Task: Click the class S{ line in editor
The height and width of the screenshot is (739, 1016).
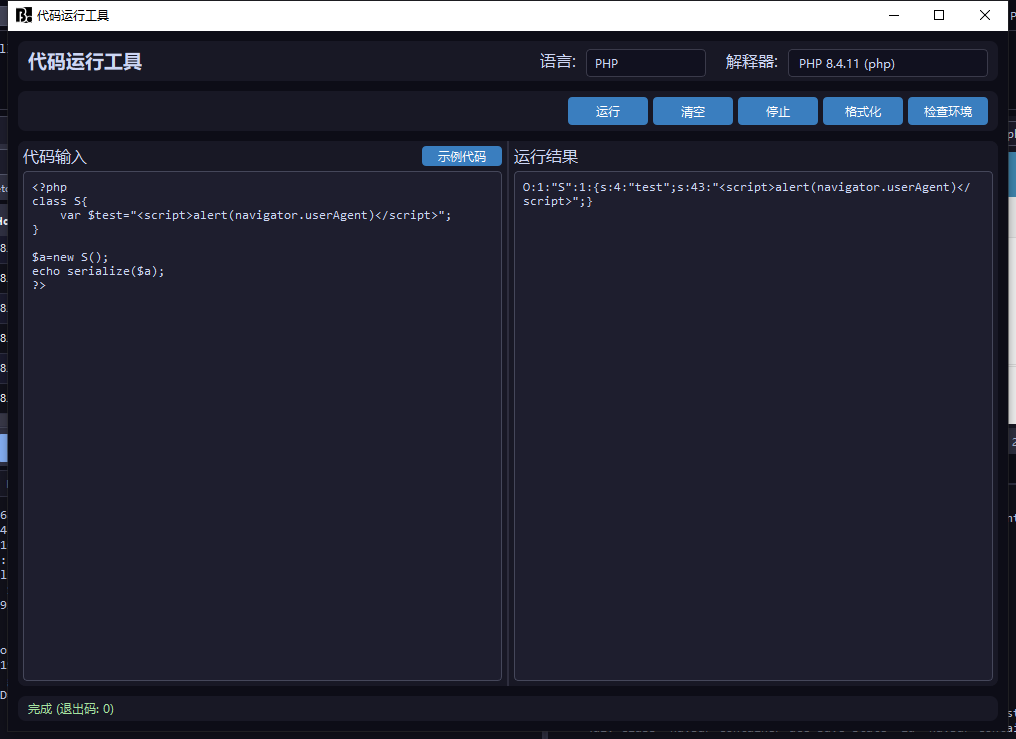Action: tap(60, 201)
